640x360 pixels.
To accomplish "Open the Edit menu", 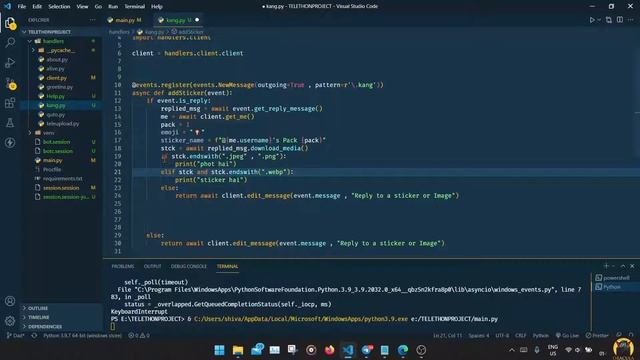I will 37,7.
